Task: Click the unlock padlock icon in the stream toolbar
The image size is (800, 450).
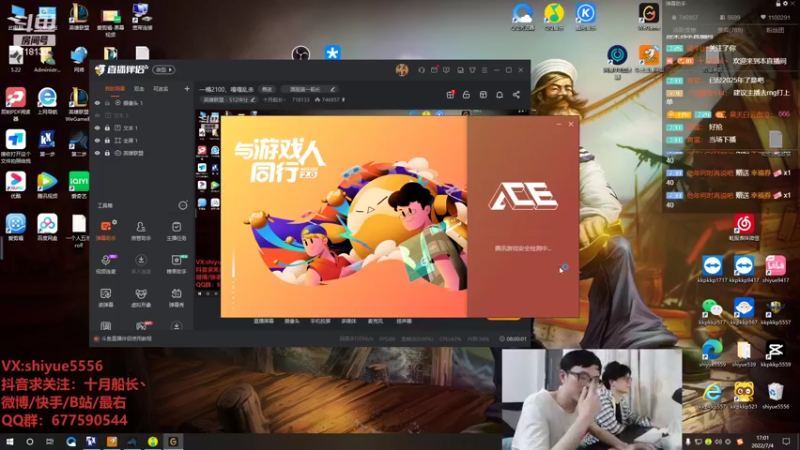Action: (x=466, y=94)
